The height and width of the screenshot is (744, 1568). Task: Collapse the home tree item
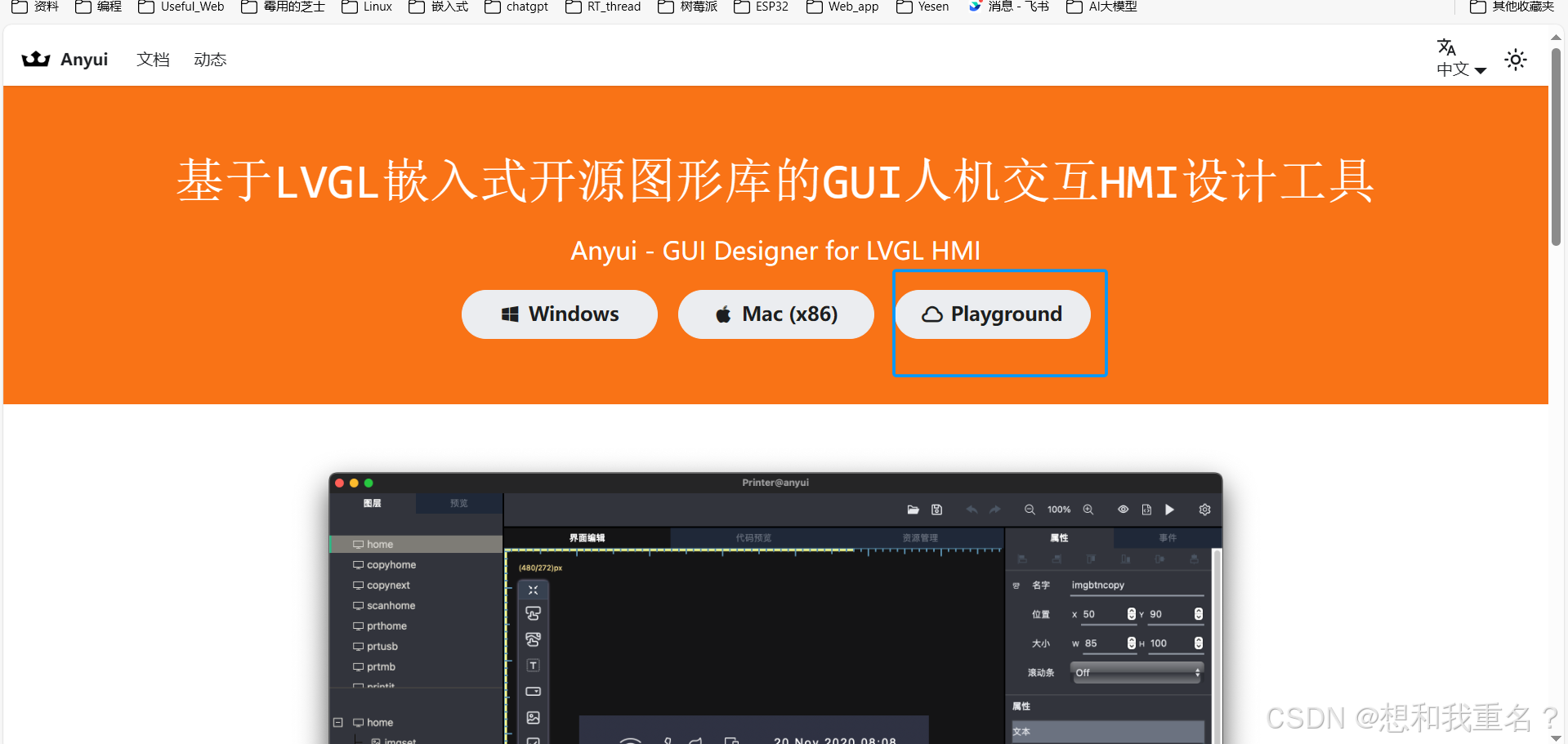[x=338, y=722]
